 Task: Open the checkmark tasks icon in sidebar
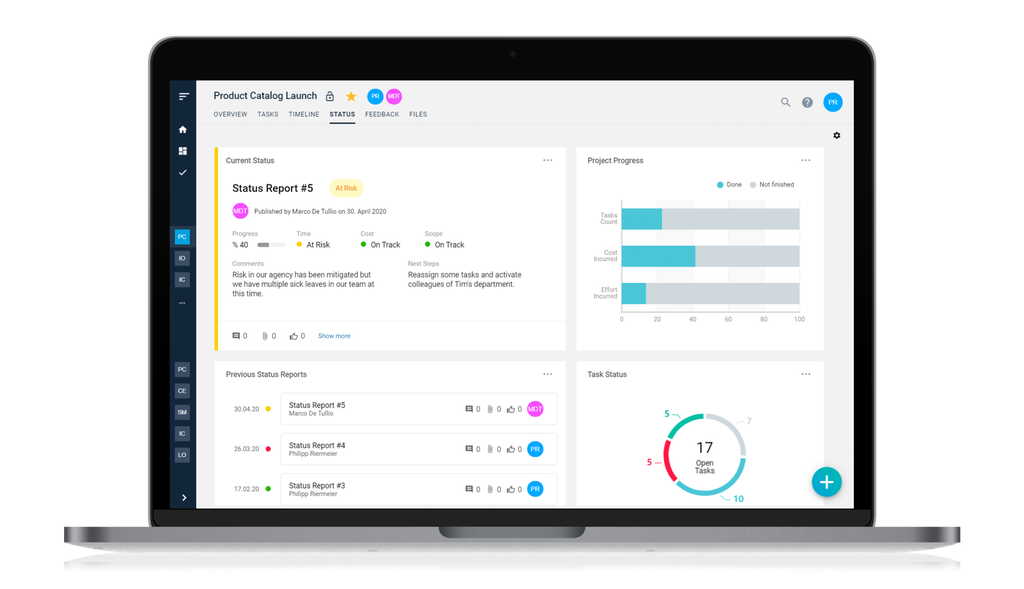(183, 172)
